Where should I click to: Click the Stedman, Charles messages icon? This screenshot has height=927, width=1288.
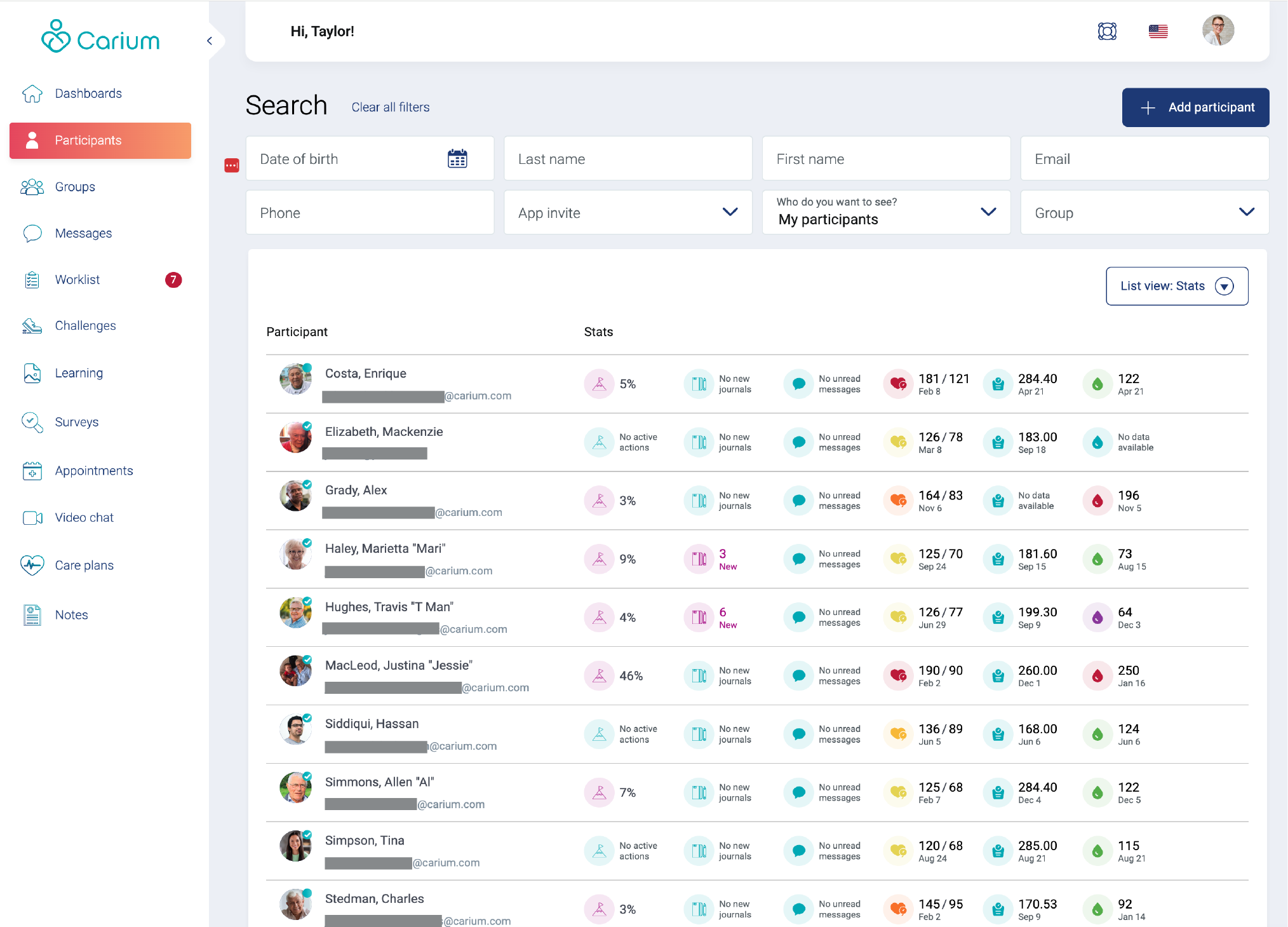[x=798, y=910]
